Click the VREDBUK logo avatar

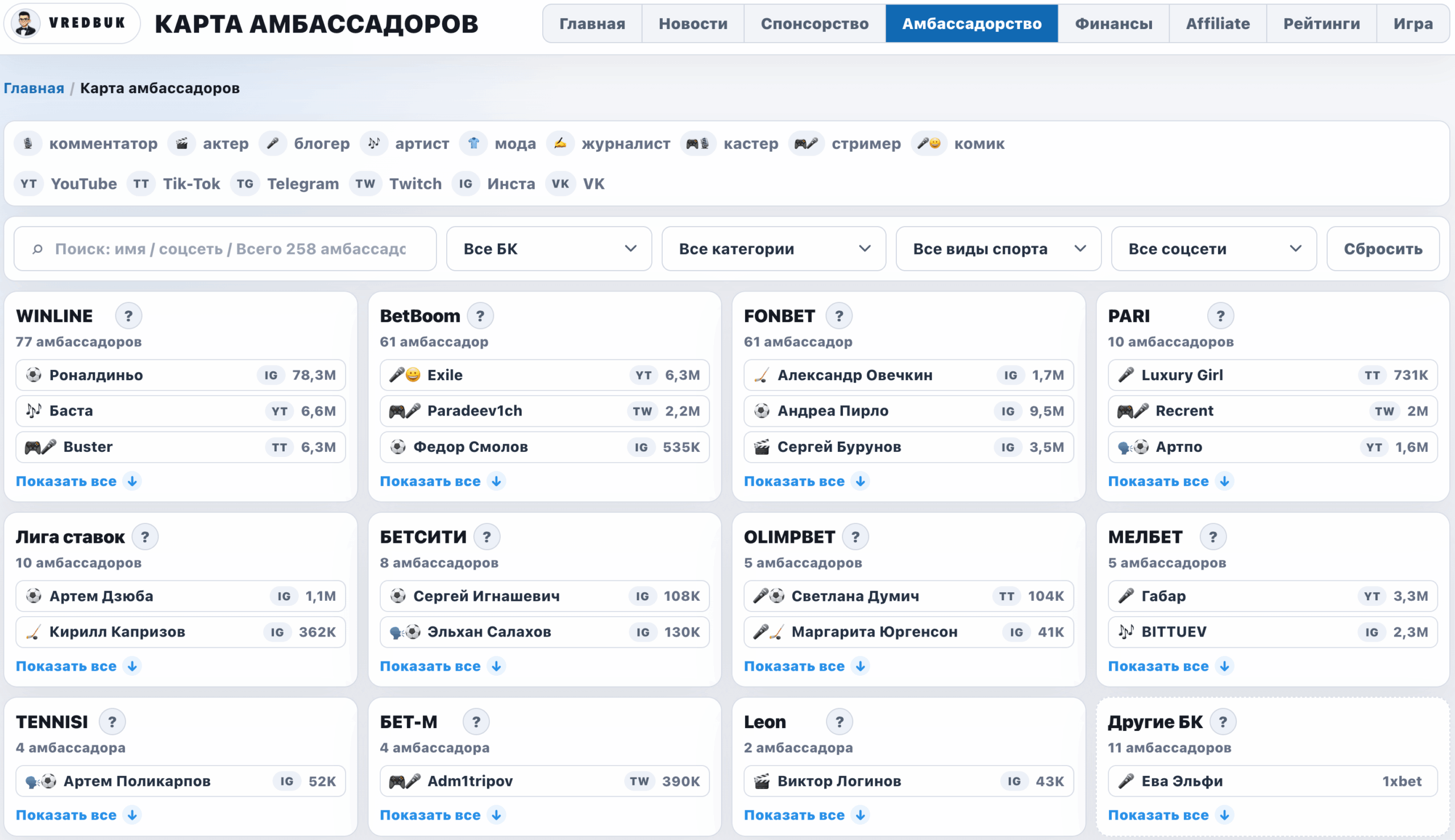point(26,23)
